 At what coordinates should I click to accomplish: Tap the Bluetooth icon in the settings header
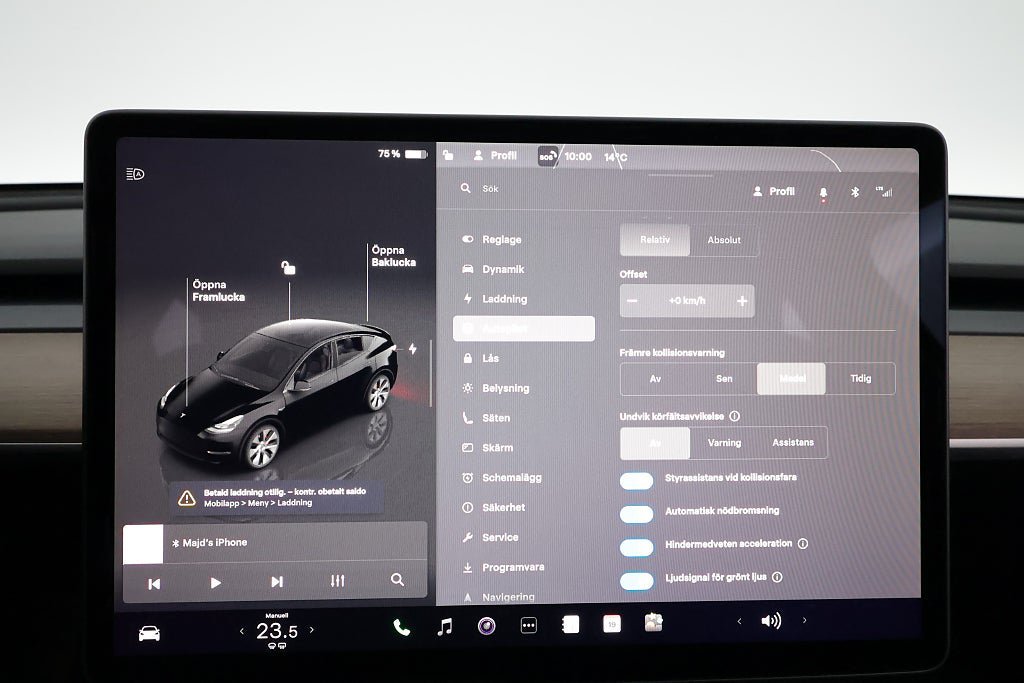[854, 192]
